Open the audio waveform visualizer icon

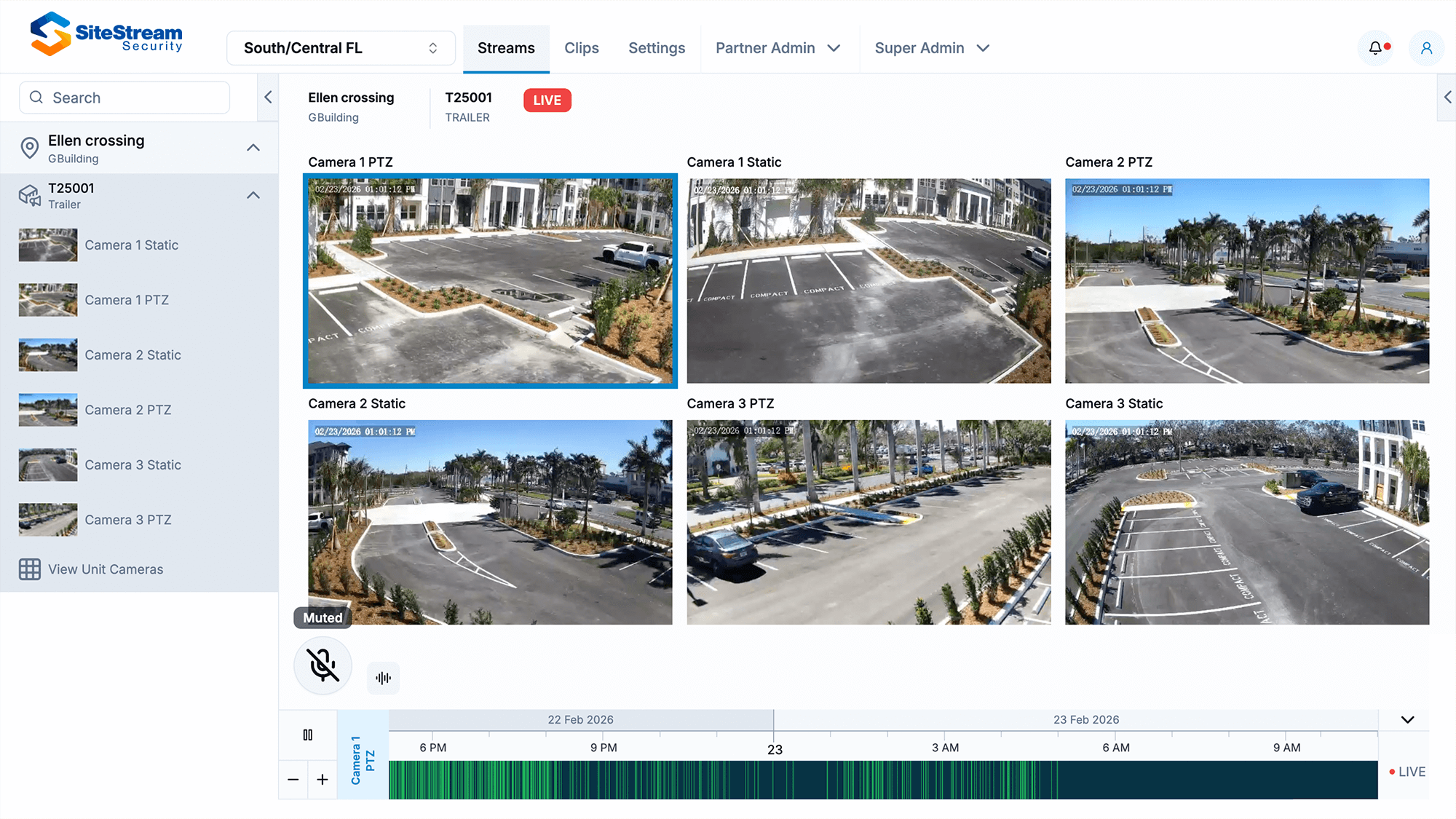(383, 677)
